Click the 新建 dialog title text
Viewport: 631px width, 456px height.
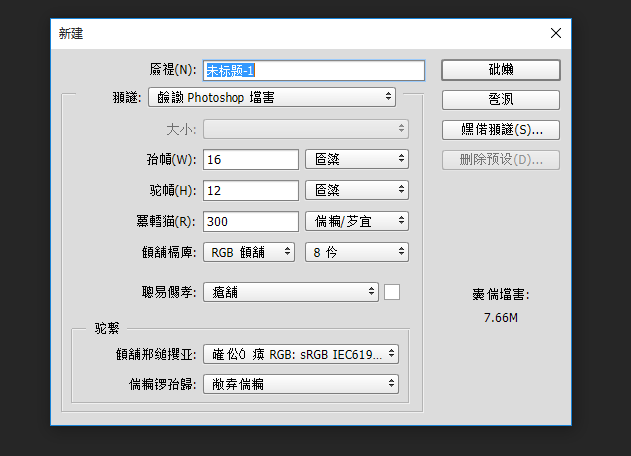click(71, 33)
